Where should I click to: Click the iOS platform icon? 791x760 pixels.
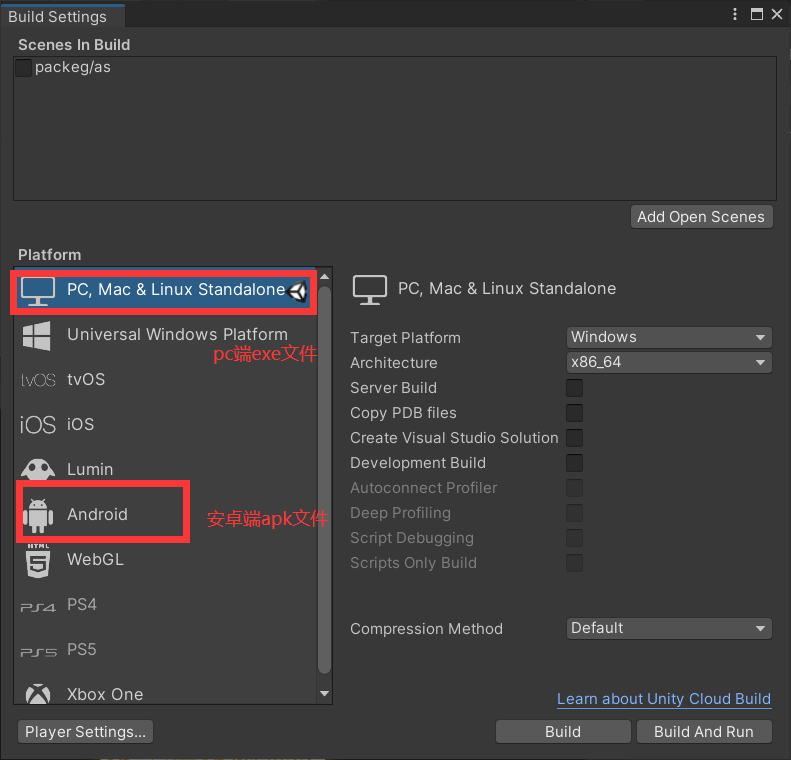pos(38,425)
